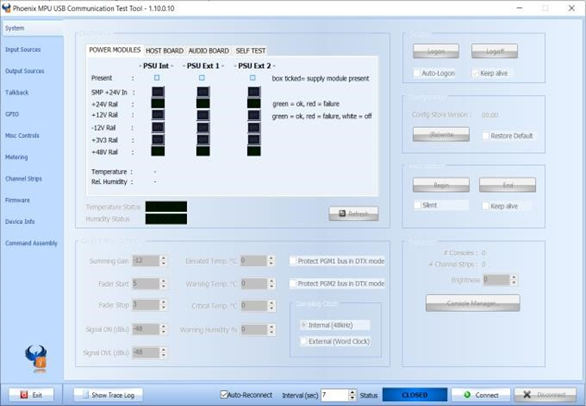This screenshot has height=406, width=586.
Task: Click the Warning Humidity spinner arrows
Action: (272, 329)
